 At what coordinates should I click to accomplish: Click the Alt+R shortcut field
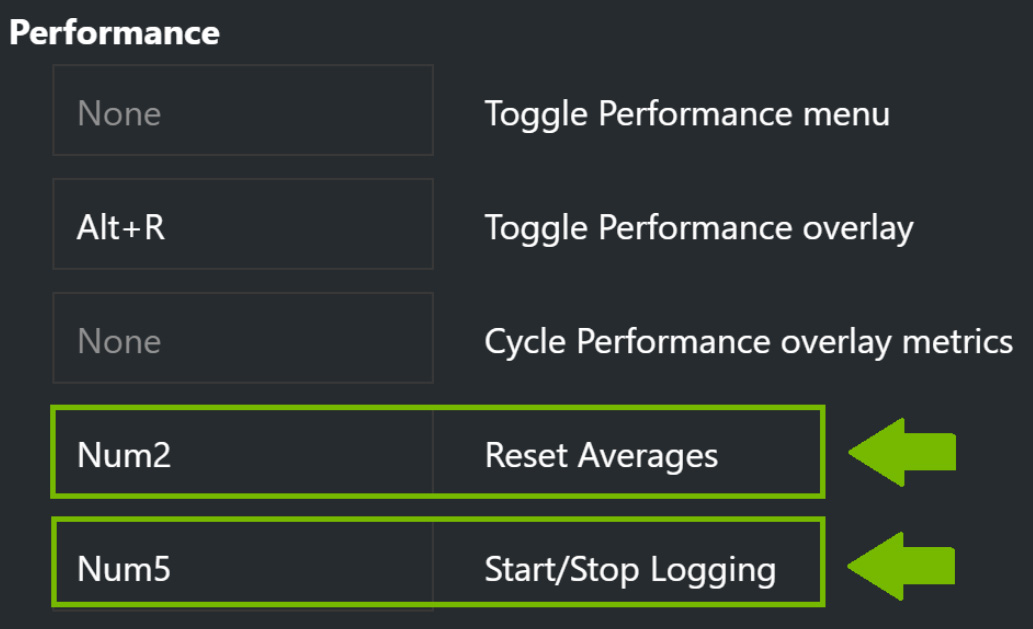[x=242, y=224]
